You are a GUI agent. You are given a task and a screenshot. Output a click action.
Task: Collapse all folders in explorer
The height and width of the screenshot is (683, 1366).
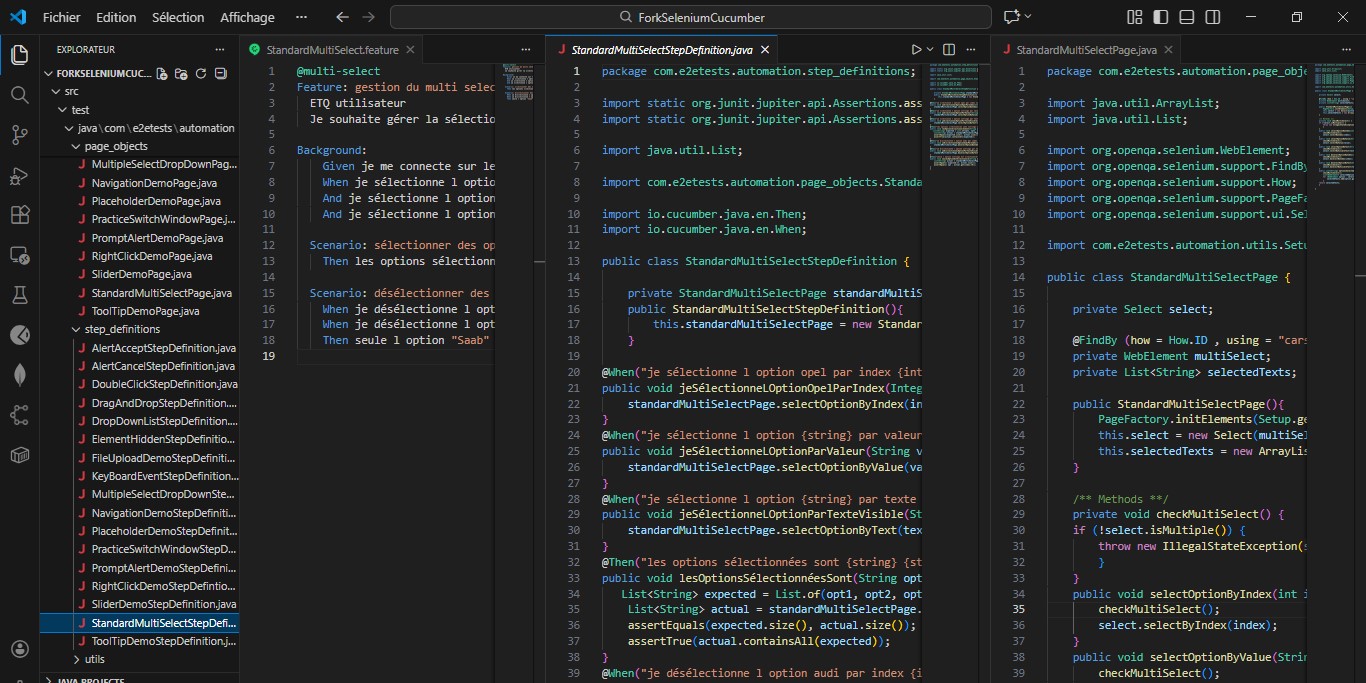coord(221,74)
